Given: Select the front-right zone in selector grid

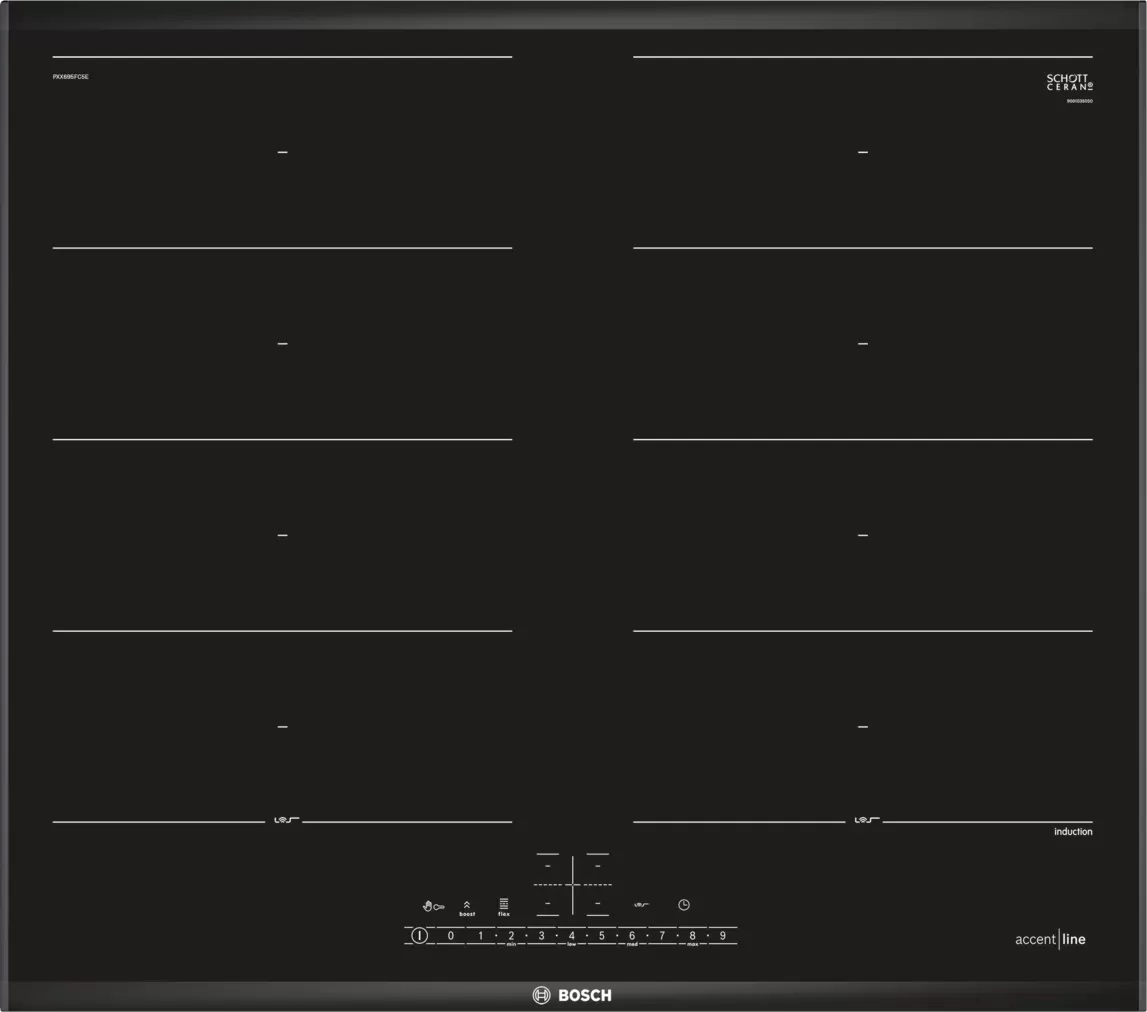Looking at the screenshot, I should point(598,903).
